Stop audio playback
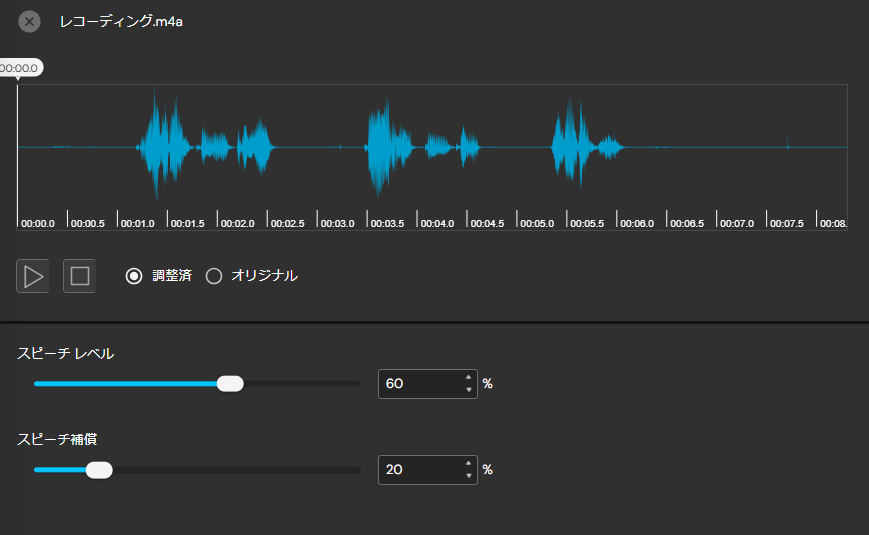This screenshot has height=535, width=869. pyautogui.click(x=79, y=276)
